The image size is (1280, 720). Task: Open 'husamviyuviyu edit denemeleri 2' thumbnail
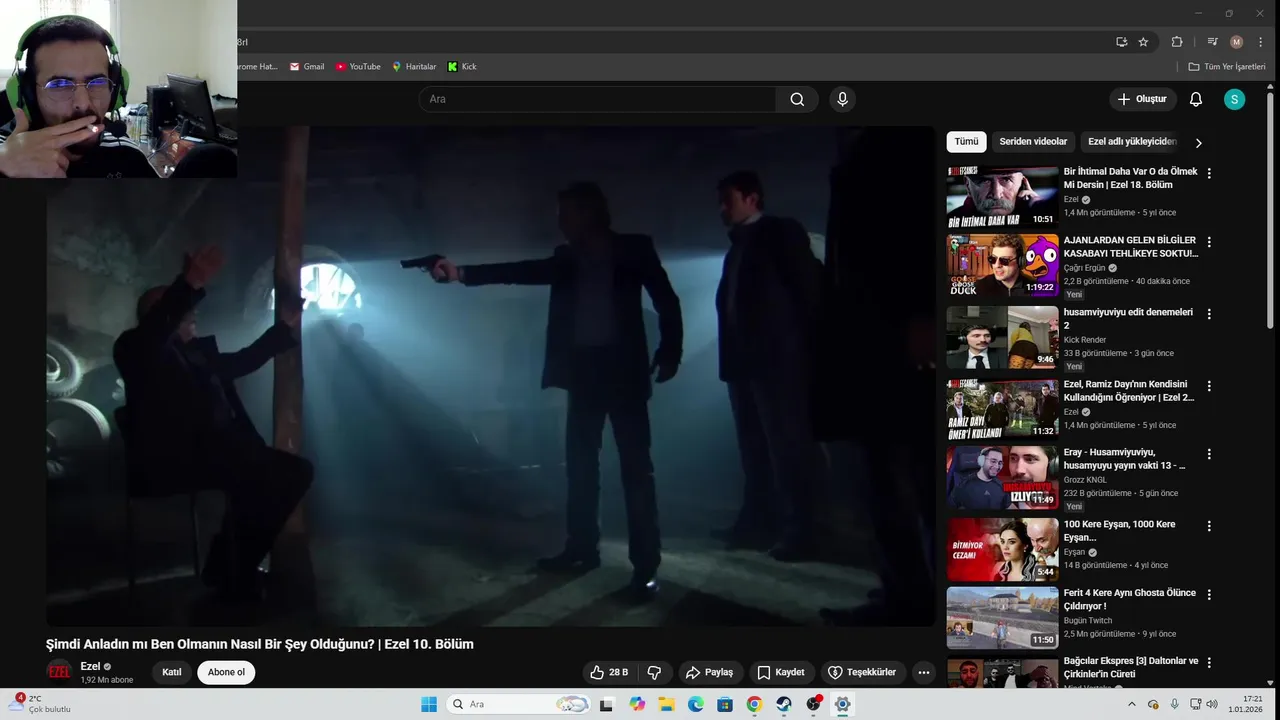click(1002, 337)
